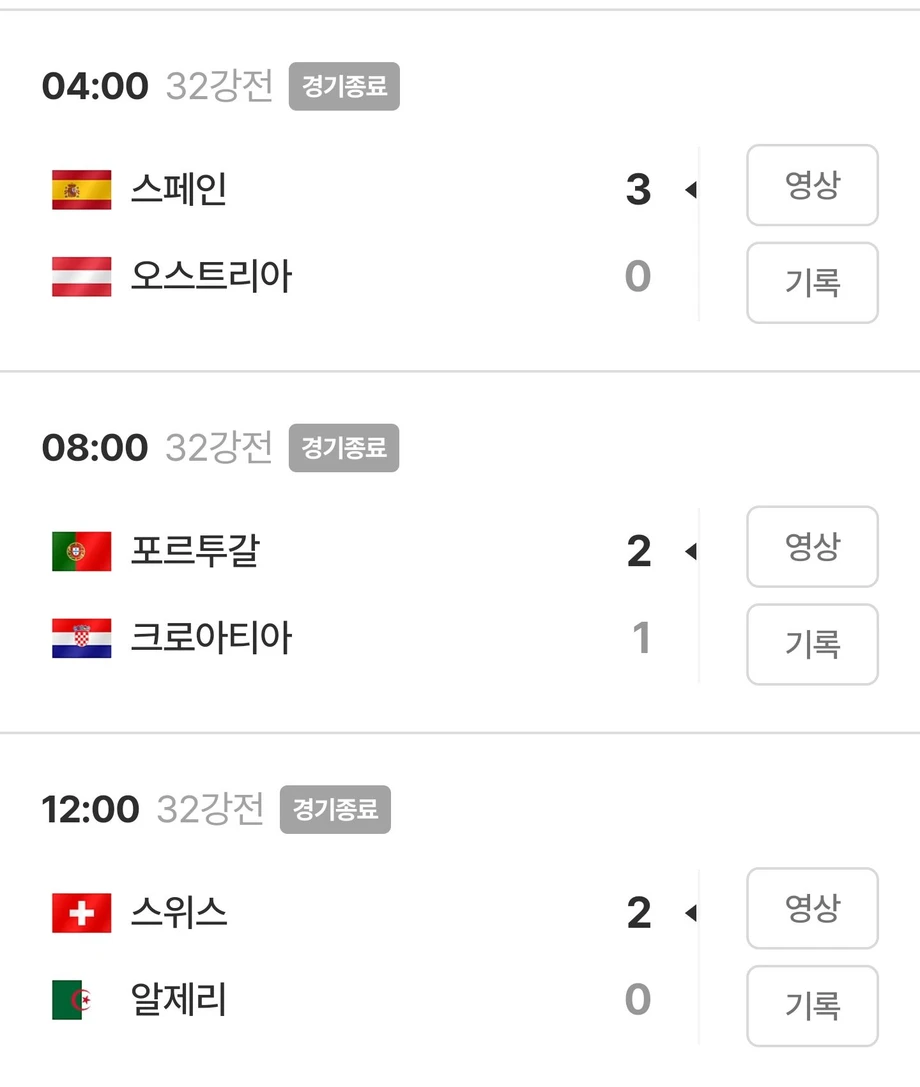Open 기록 records for Spain vs Austria
Screen dimensions: 920x1087
813,283
